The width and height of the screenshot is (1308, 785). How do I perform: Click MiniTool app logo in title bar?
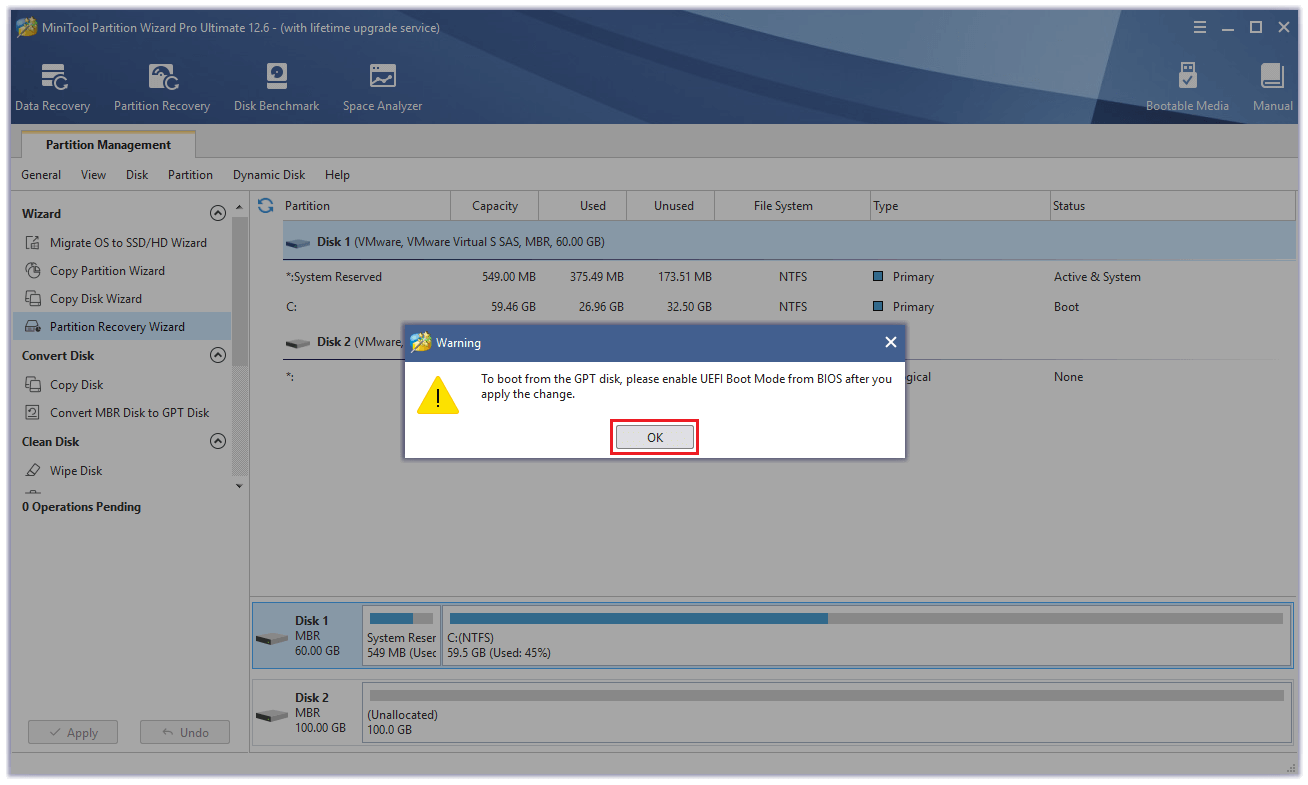[27, 28]
